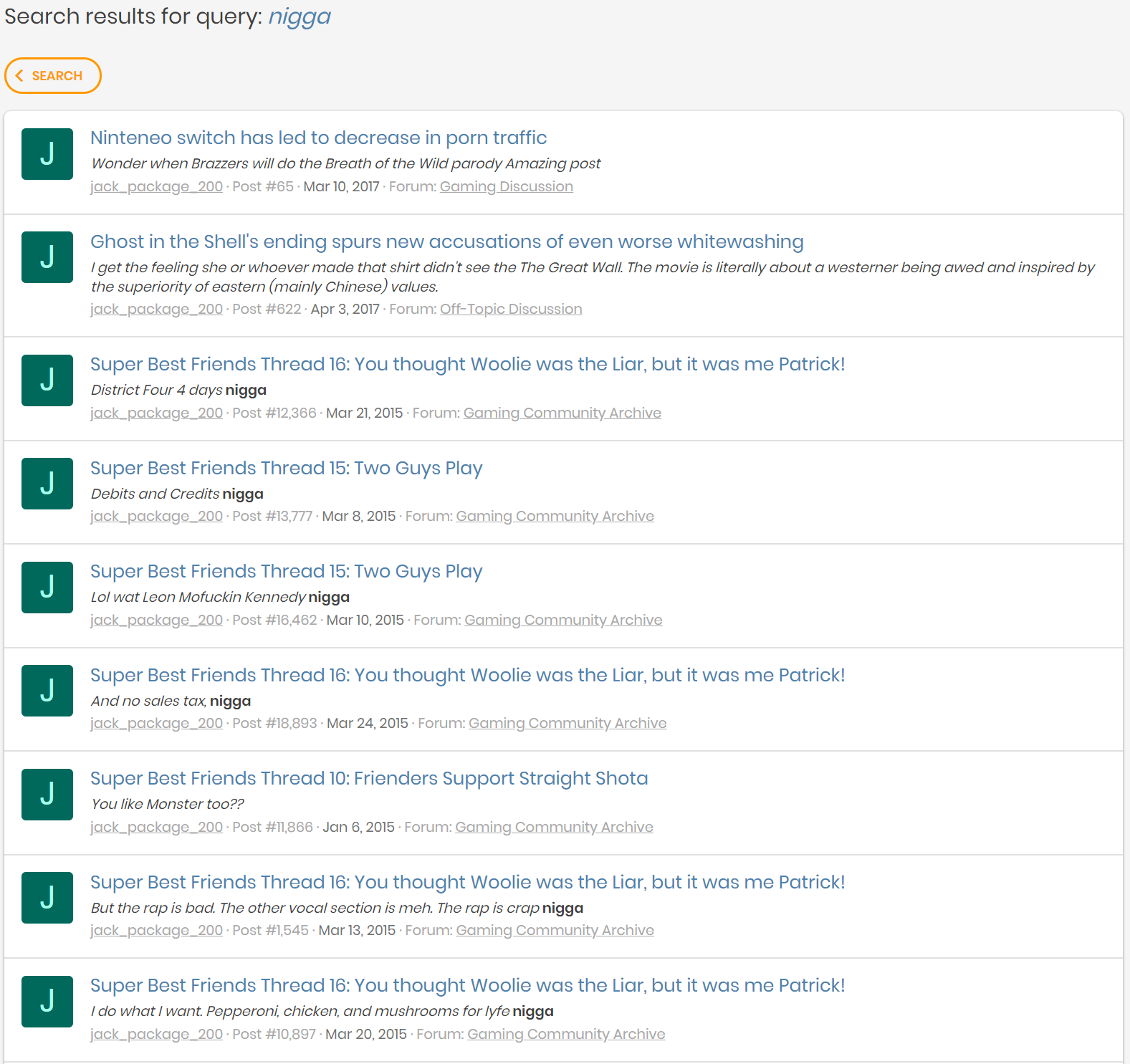Open Thread 16 title above 'But the rap is bad'
Screen dimensions: 1130x1064
(x=467, y=882)
